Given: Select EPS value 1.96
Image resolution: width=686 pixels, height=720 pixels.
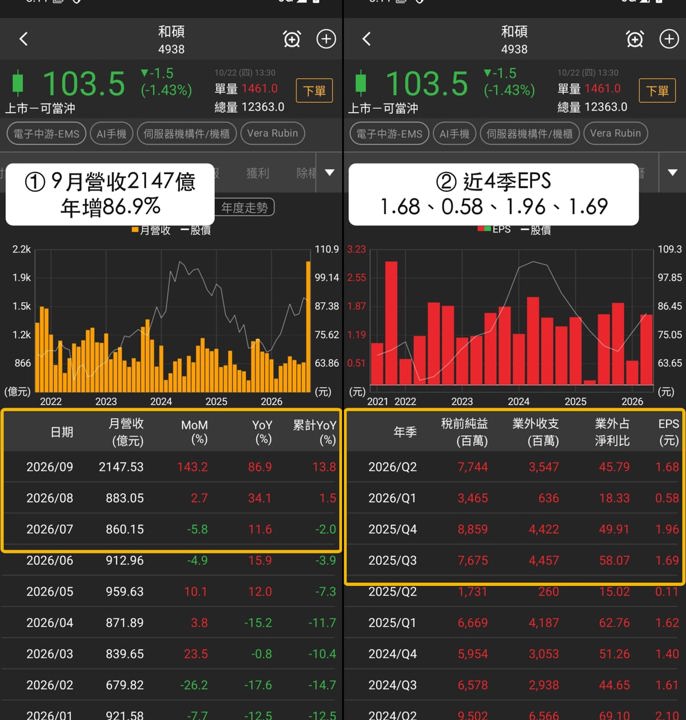Looking at the screenshot, I should point(667,529).
